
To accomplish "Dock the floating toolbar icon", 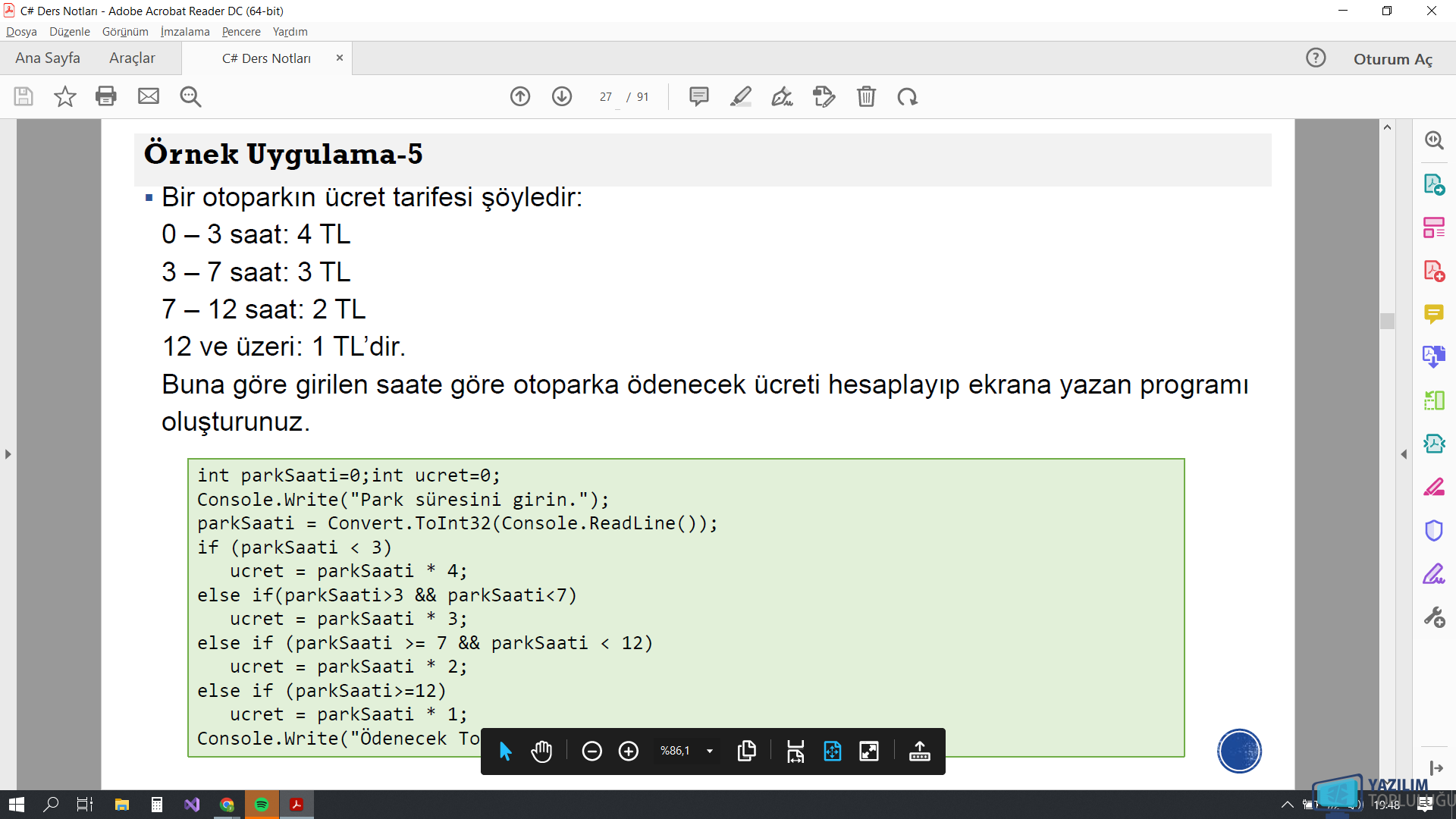I will [920, 752].
